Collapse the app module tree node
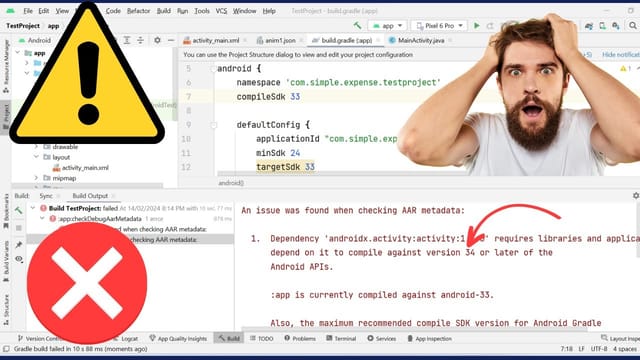Viewport: 640px width, 360px height. 17,53
